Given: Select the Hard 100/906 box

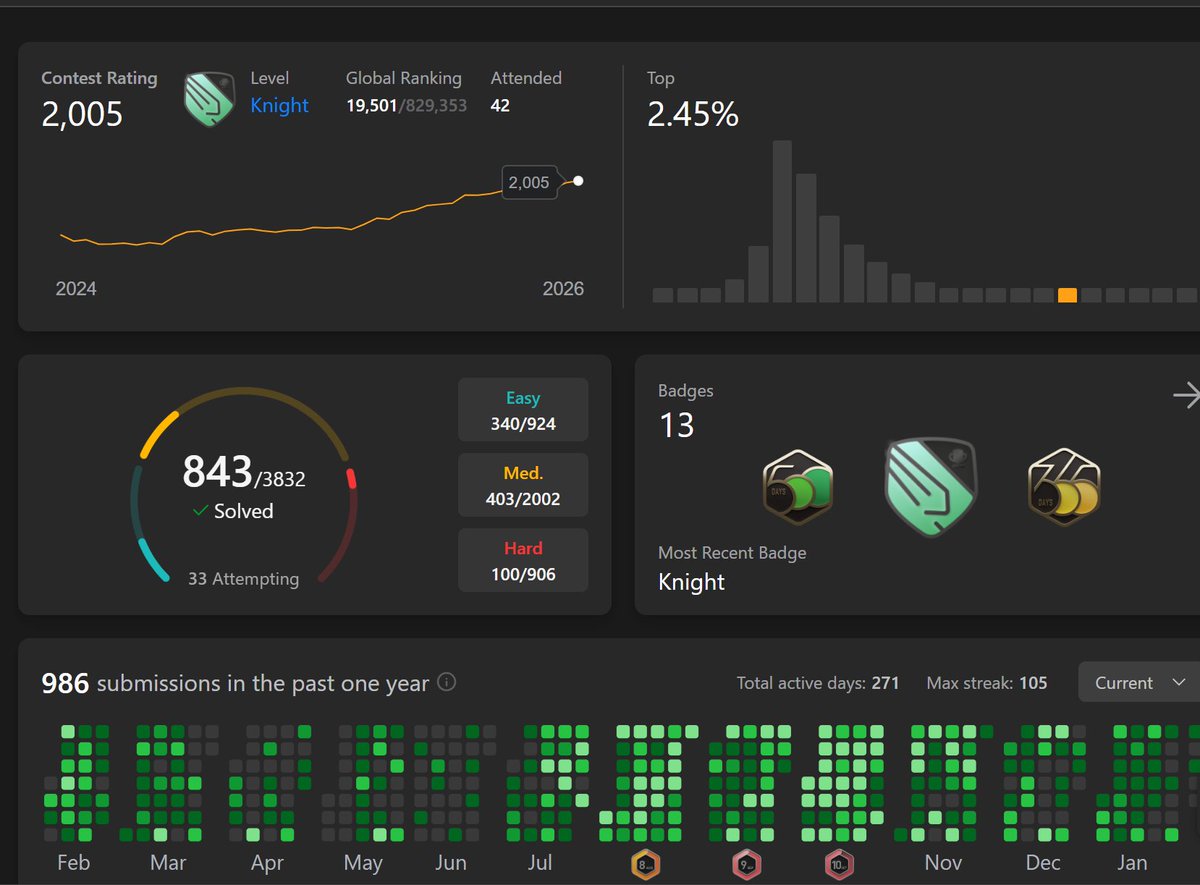Looking at the screenshot, I should (x=523, y=561).
